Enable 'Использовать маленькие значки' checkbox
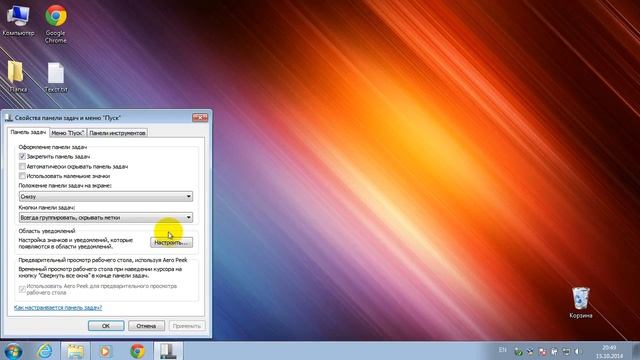Viewport: 640px width, 360px height. 22,176
